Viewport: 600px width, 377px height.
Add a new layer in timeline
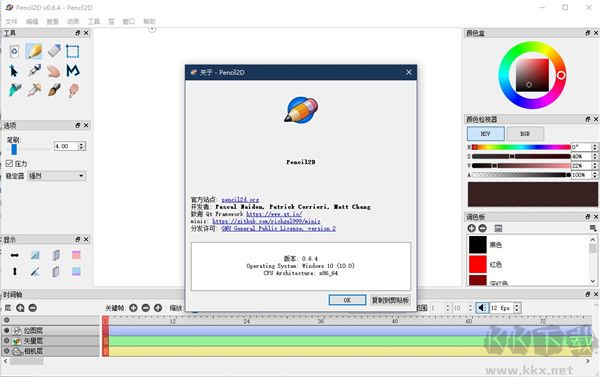coord(20,308)
